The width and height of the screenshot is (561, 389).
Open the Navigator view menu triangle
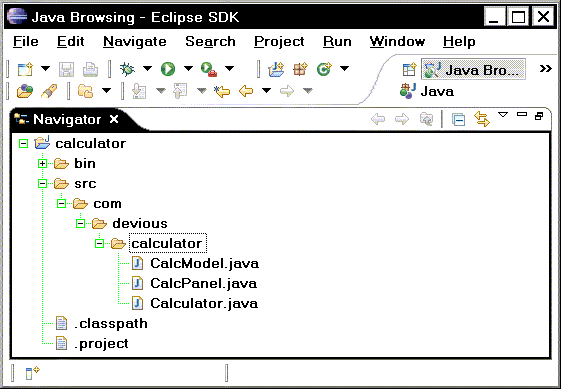coord(503,115)
